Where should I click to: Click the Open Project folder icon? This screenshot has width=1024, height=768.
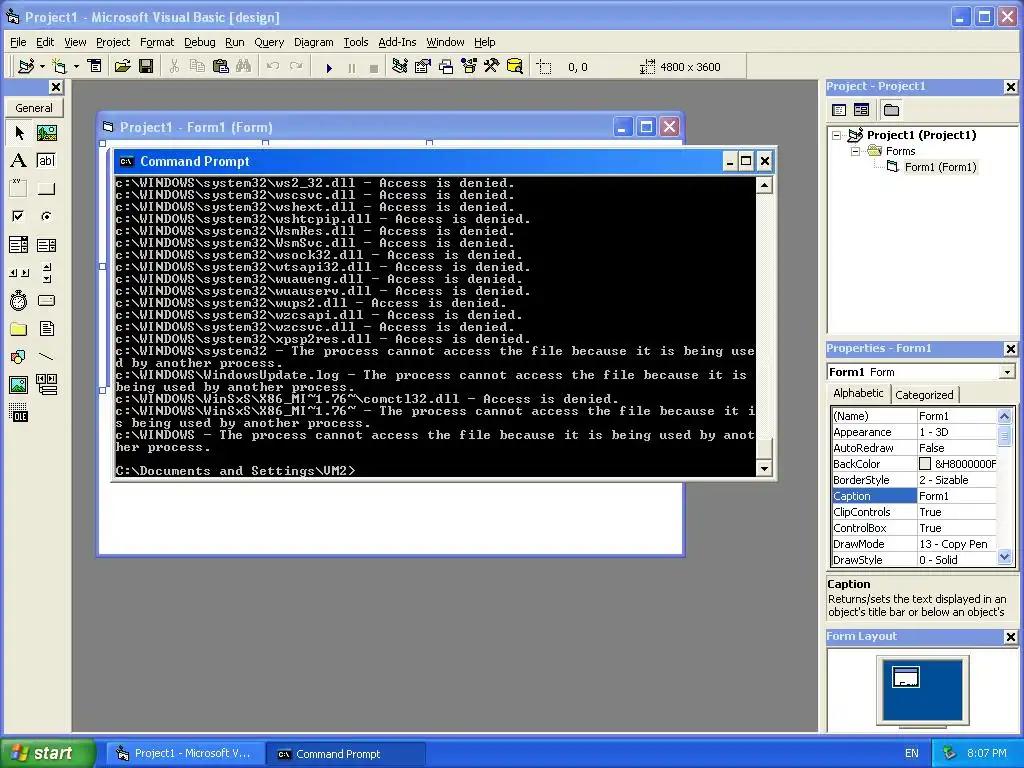pyautogui.click(x=122, y=67)
